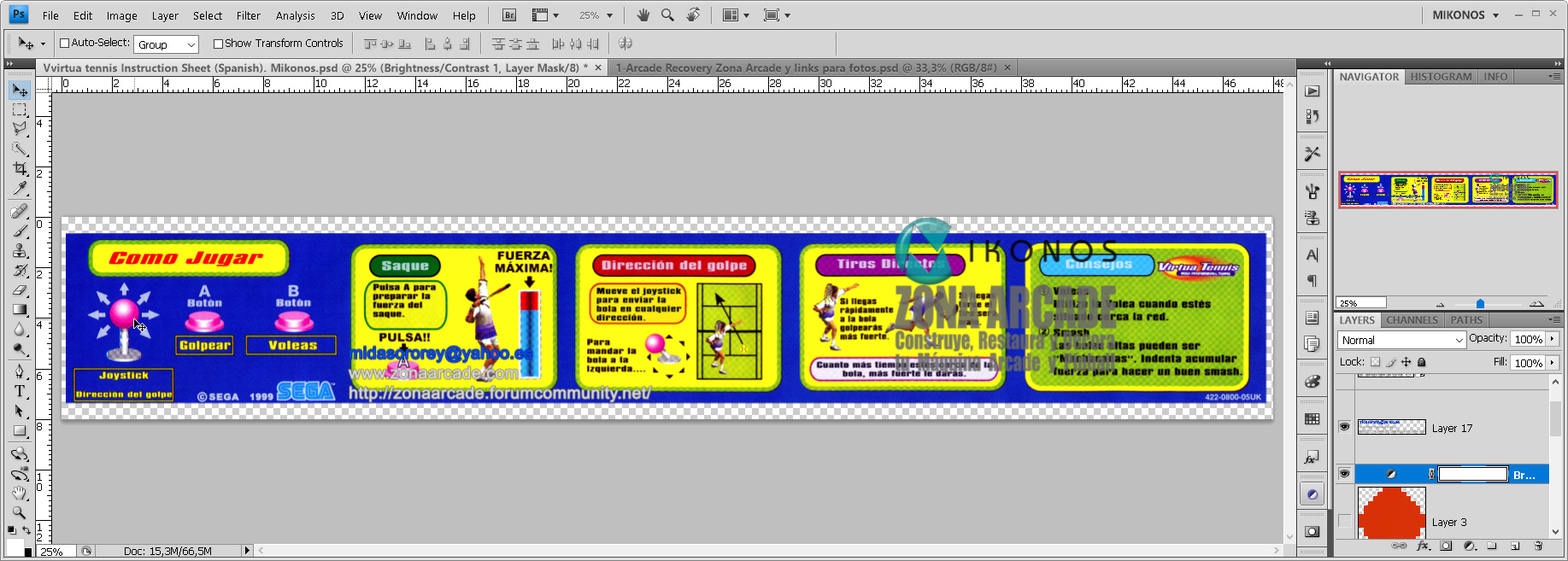Select the Crop tool
Viewport: 1568px width, 561px height.
click(x=20, y=169)
